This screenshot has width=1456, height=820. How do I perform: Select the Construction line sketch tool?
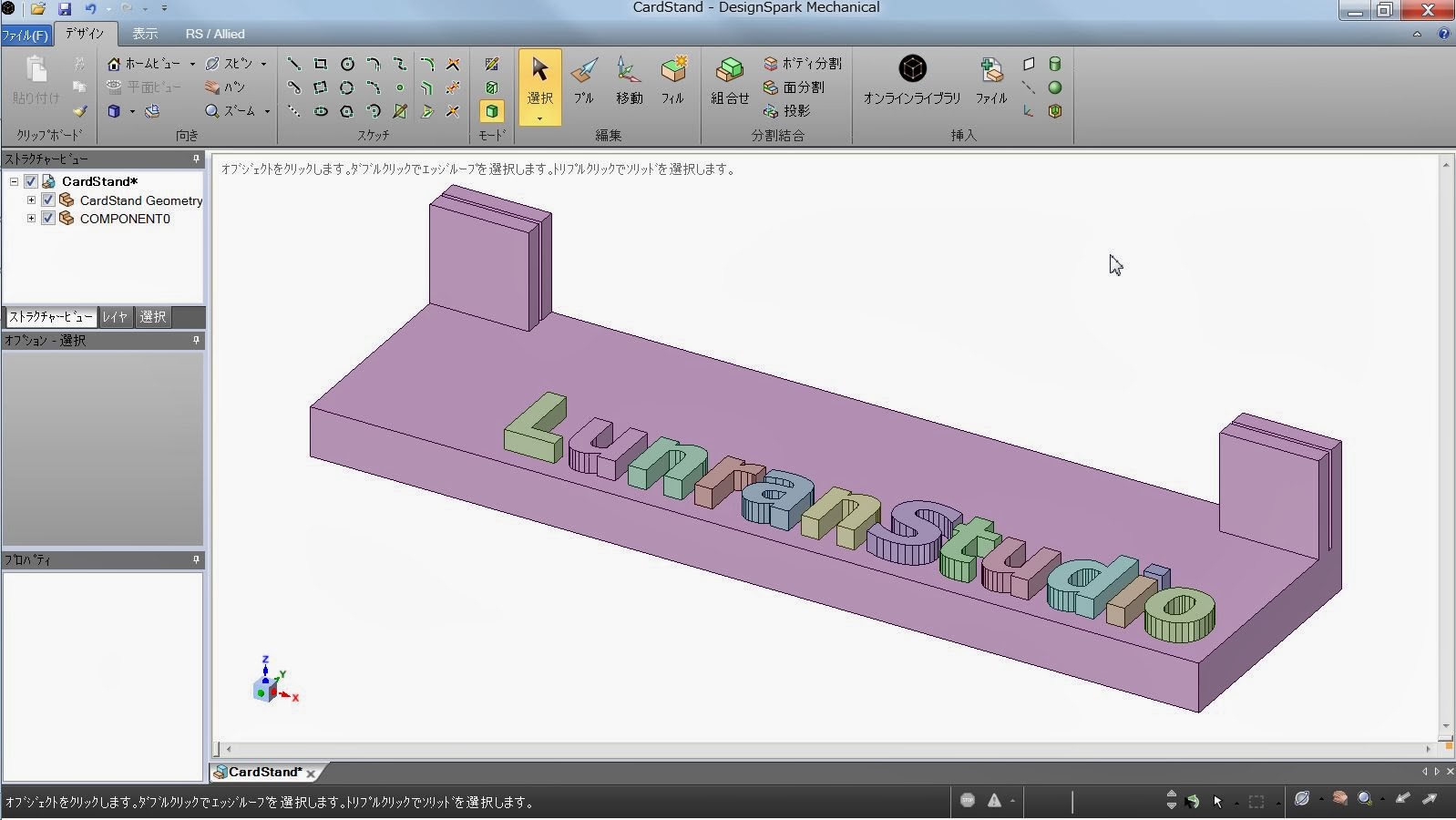[294, 111]
